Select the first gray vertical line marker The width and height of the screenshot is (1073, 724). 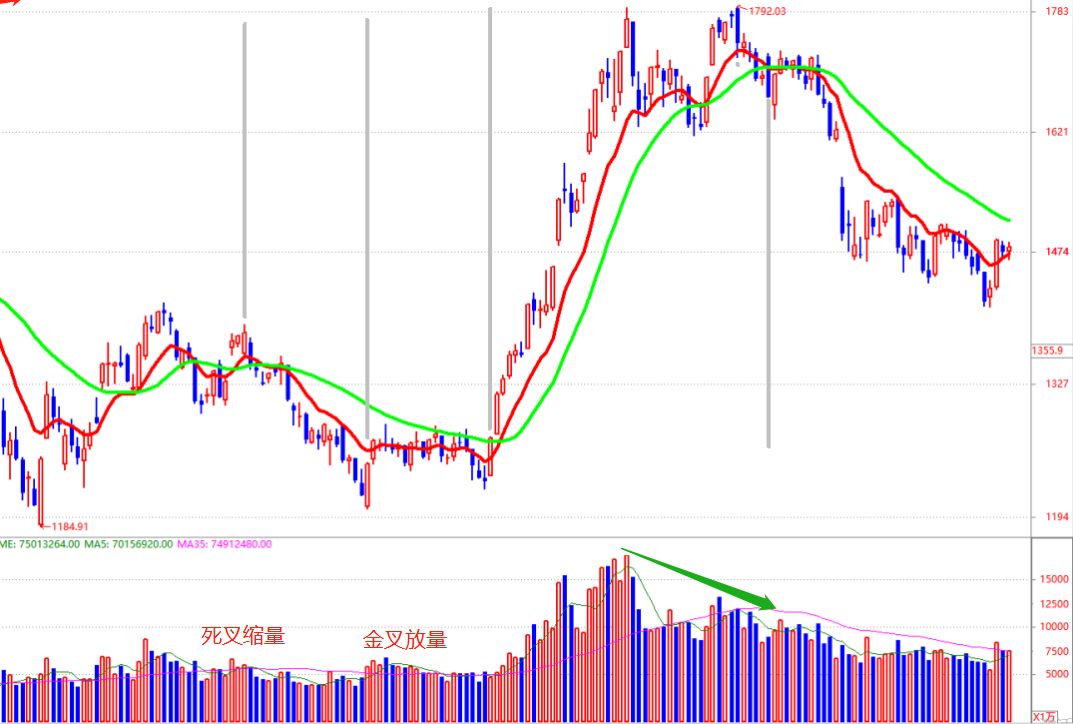244,171
